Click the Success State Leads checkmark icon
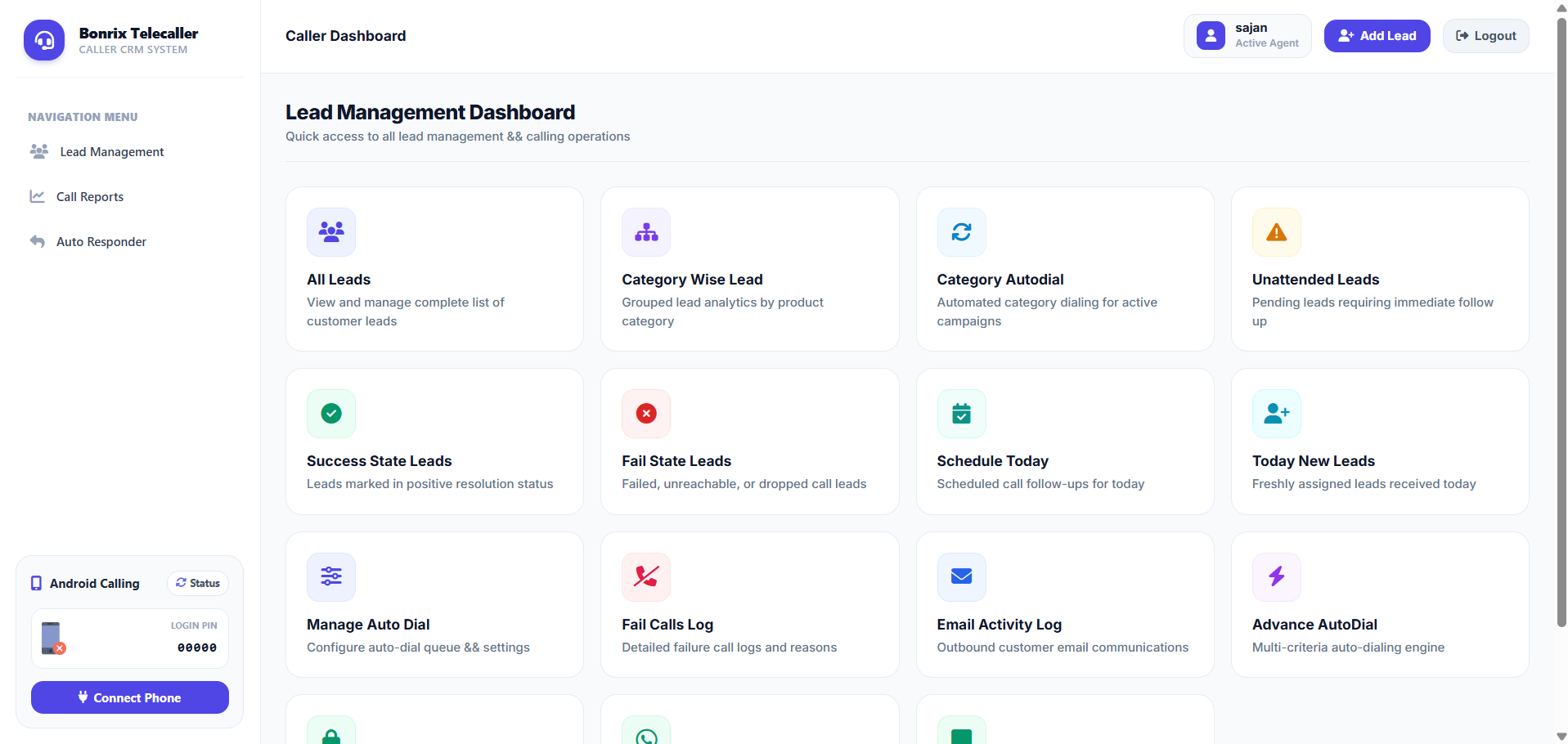 331,414
